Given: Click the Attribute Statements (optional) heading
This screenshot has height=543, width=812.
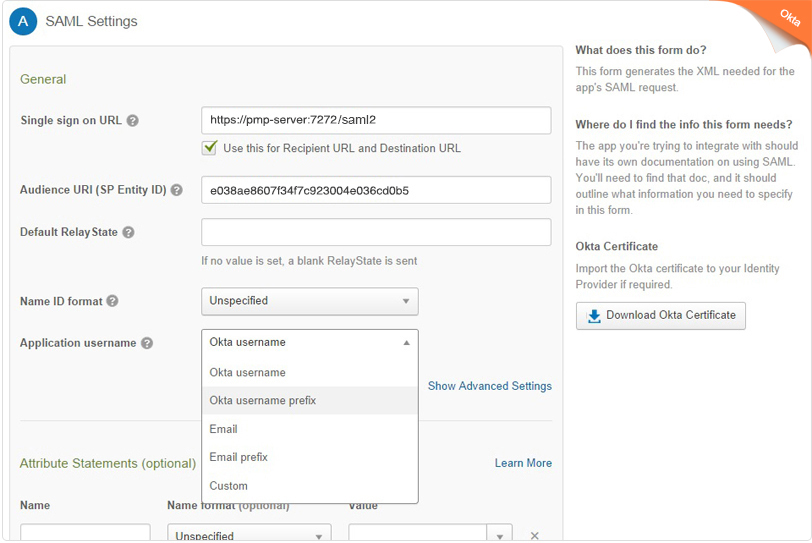Looking at the screenshot, I should point(108,463).
